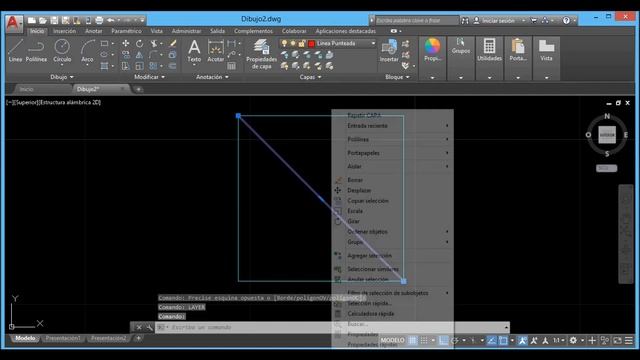
Task: Click the rectangle tool icon in Dibujo
Action: pyautogui.click(x=104, y=43)
